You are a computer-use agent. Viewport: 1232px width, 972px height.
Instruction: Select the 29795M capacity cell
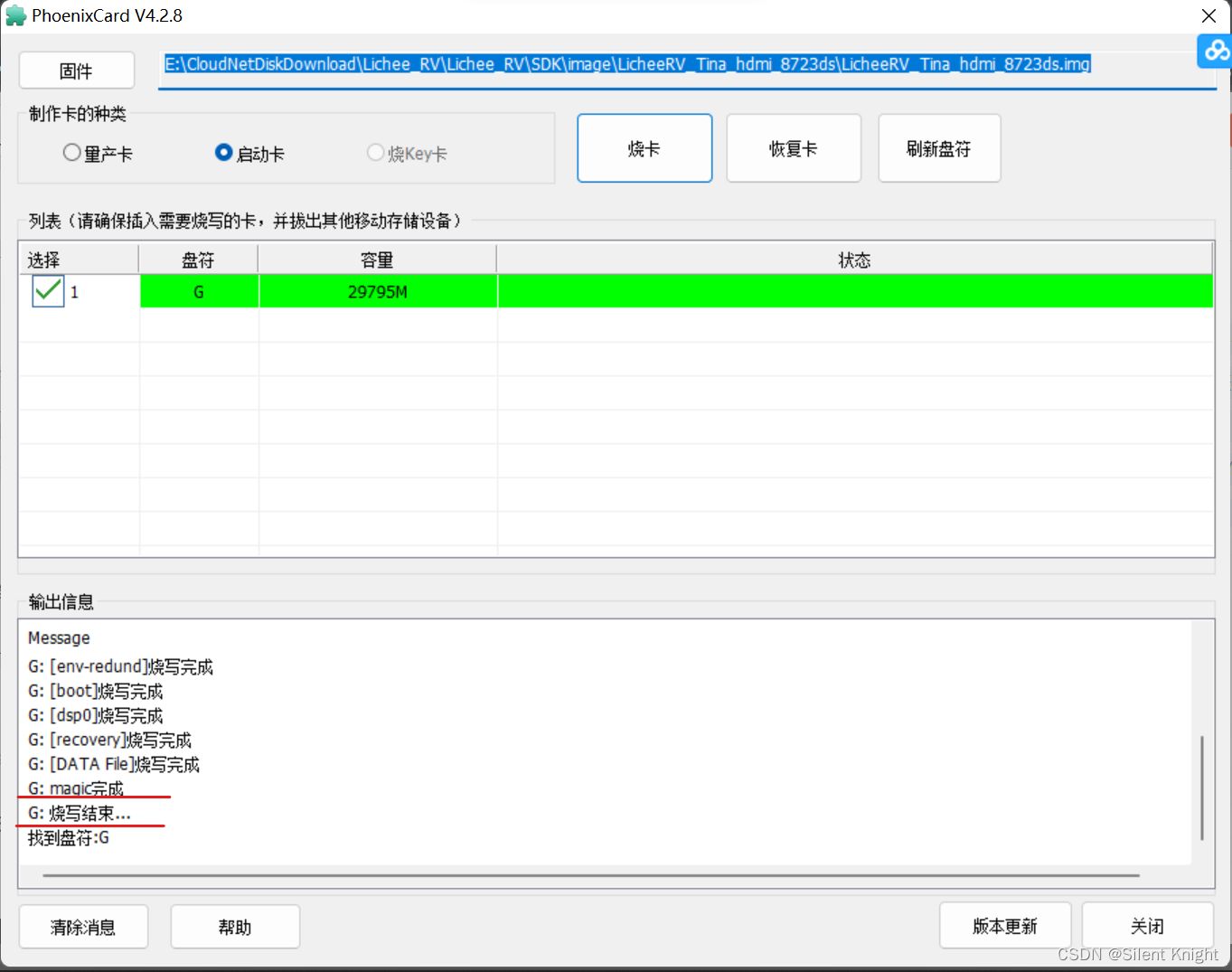(x=378, y=291)
